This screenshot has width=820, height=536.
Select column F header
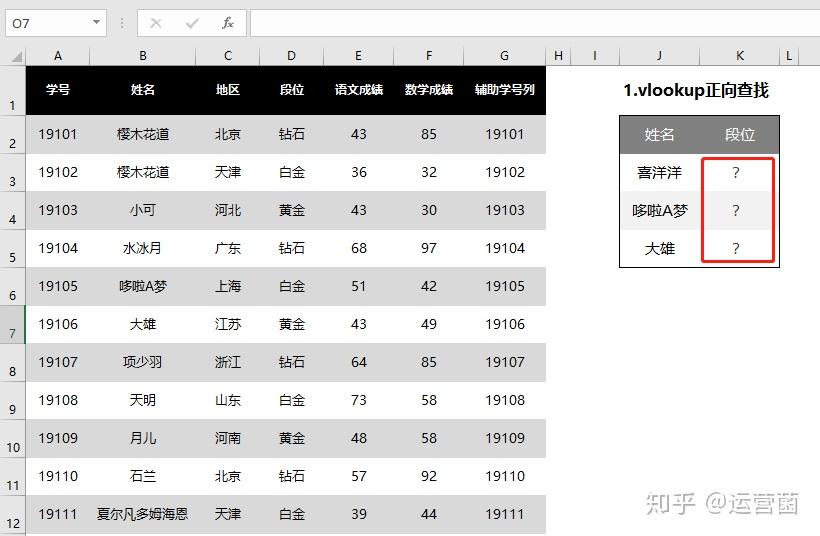(x=429, y=56)
